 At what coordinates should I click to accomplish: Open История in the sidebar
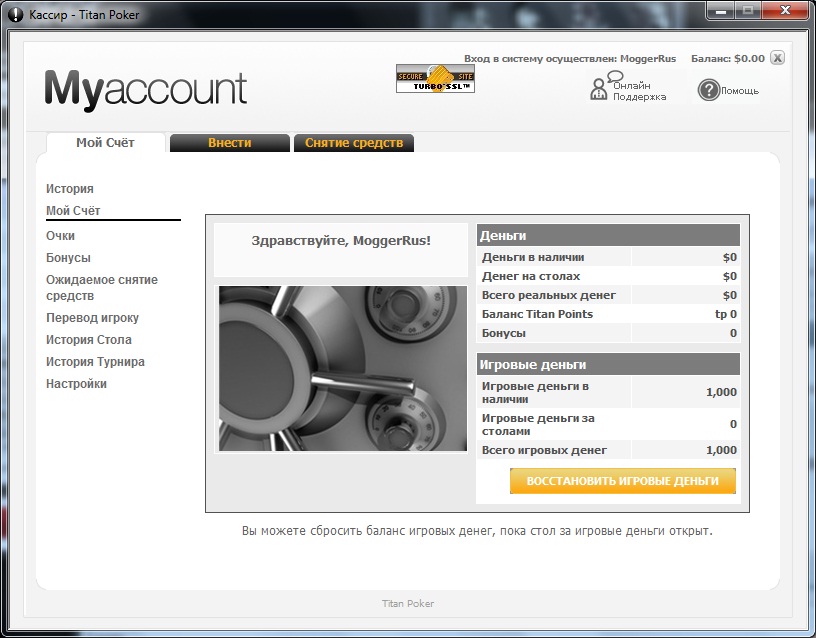click(x=70, y=189)
